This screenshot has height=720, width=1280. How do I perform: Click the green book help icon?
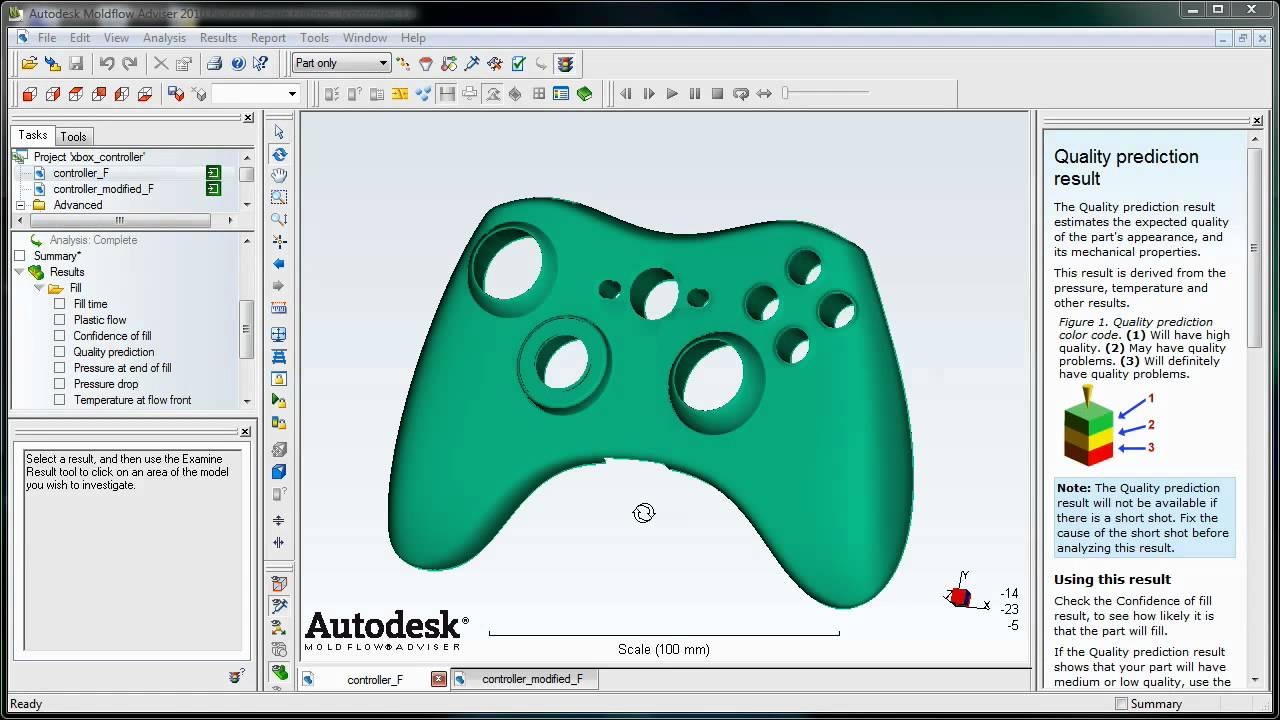click(585, 94)
